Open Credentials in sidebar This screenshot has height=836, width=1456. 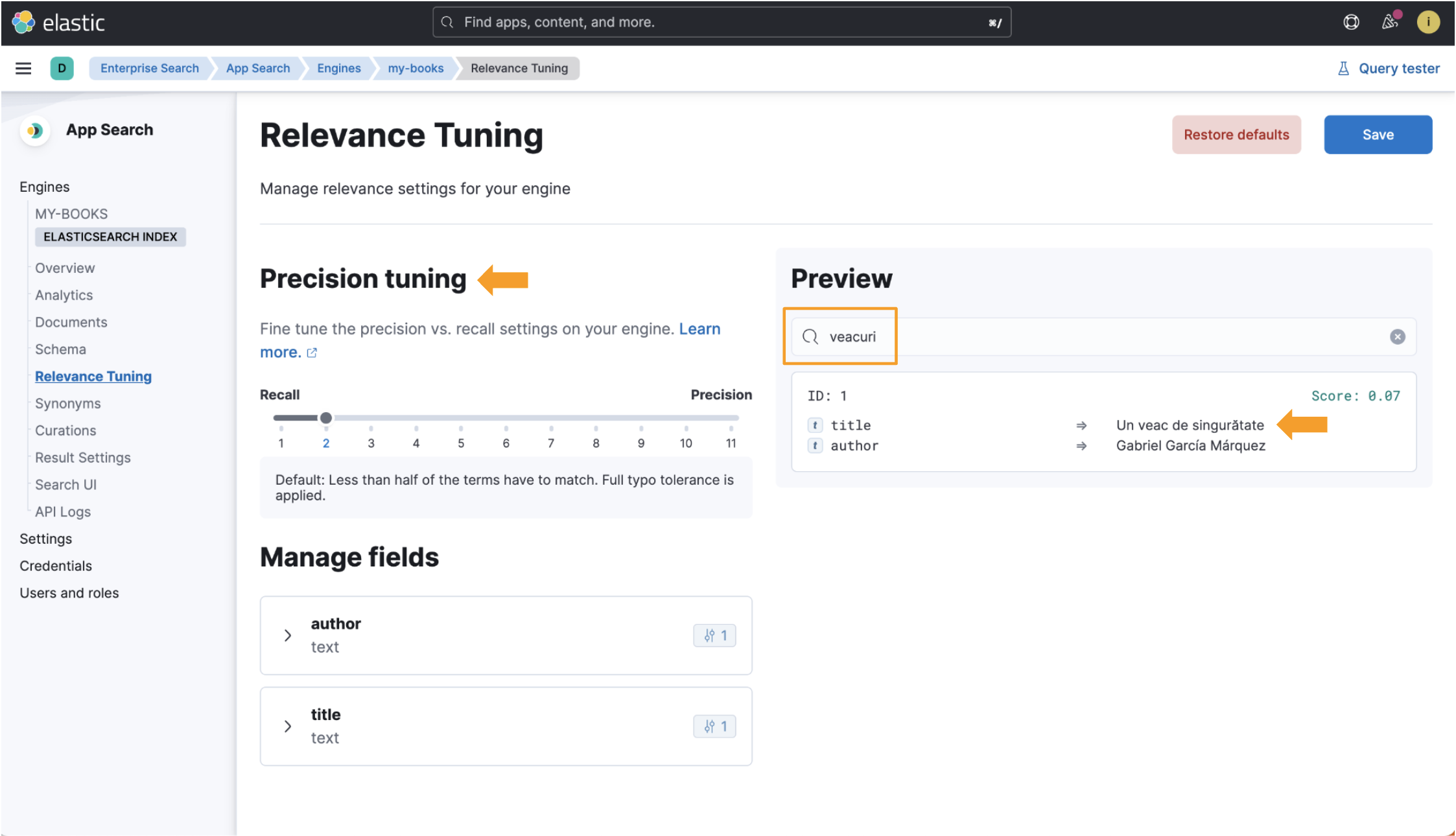point(56,566)
